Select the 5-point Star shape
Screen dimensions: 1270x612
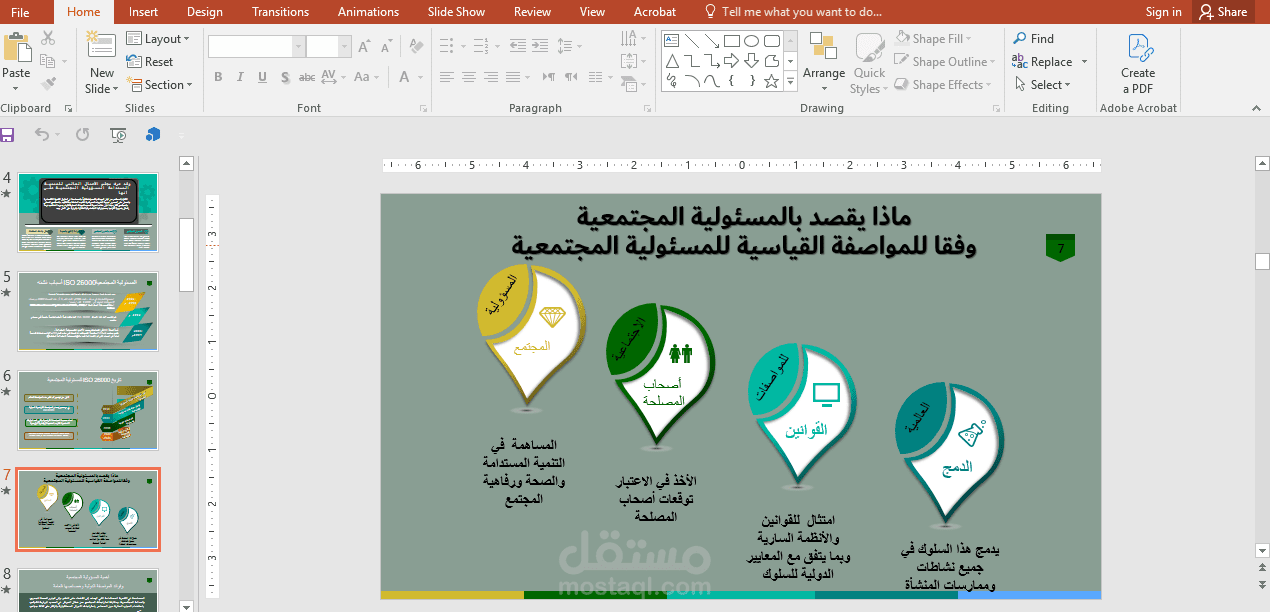tap(771, 82)
